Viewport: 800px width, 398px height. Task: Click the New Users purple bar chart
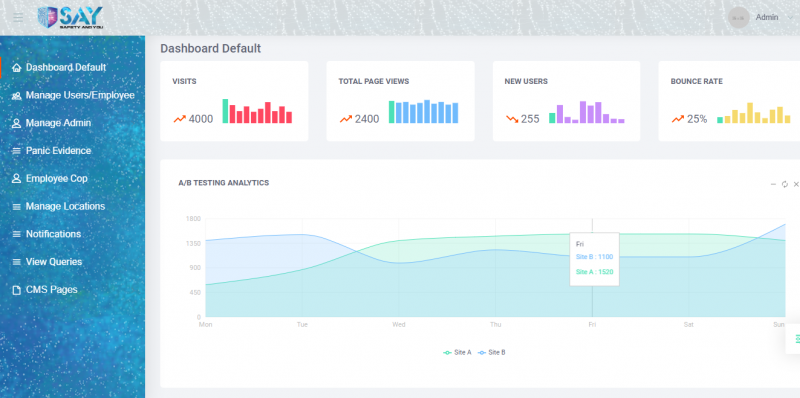[587, 112]
